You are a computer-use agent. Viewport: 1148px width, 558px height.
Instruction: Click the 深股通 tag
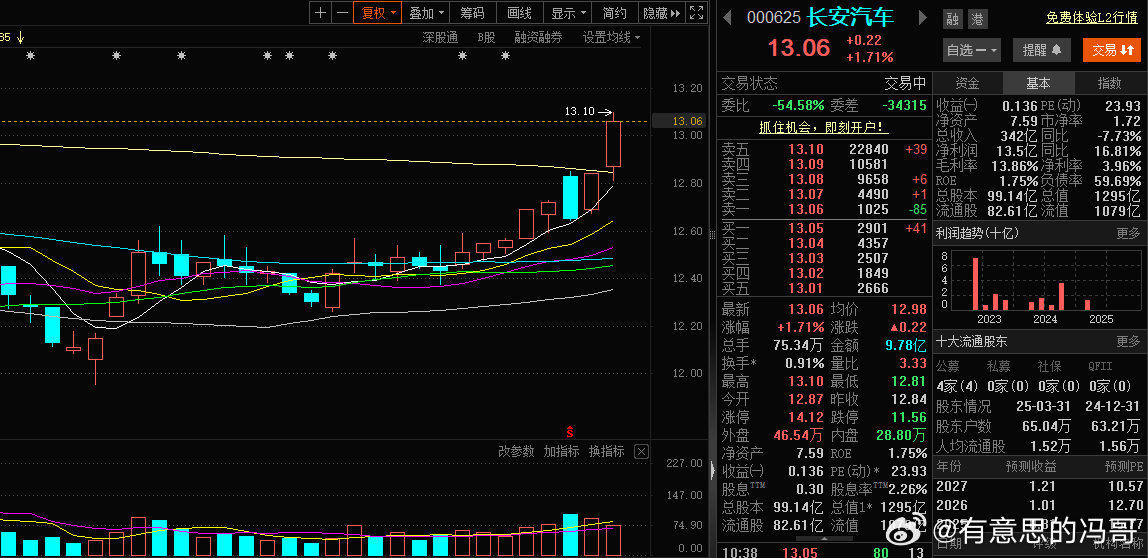pyautogui.click(x=440, y=37)
